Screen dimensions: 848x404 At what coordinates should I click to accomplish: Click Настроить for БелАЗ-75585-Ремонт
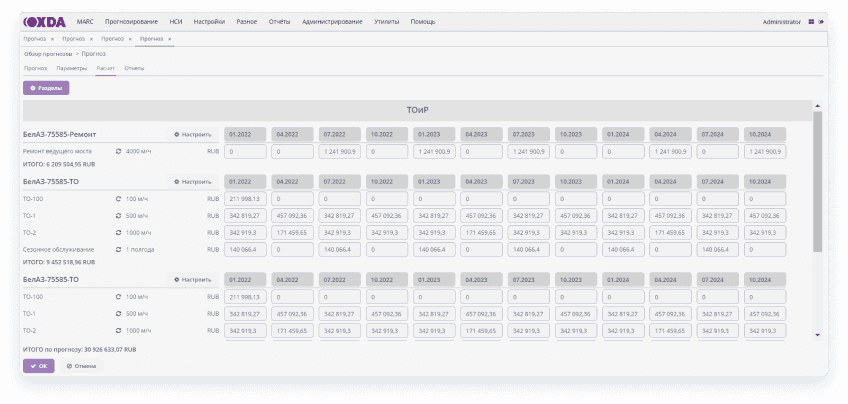point(193,135)
